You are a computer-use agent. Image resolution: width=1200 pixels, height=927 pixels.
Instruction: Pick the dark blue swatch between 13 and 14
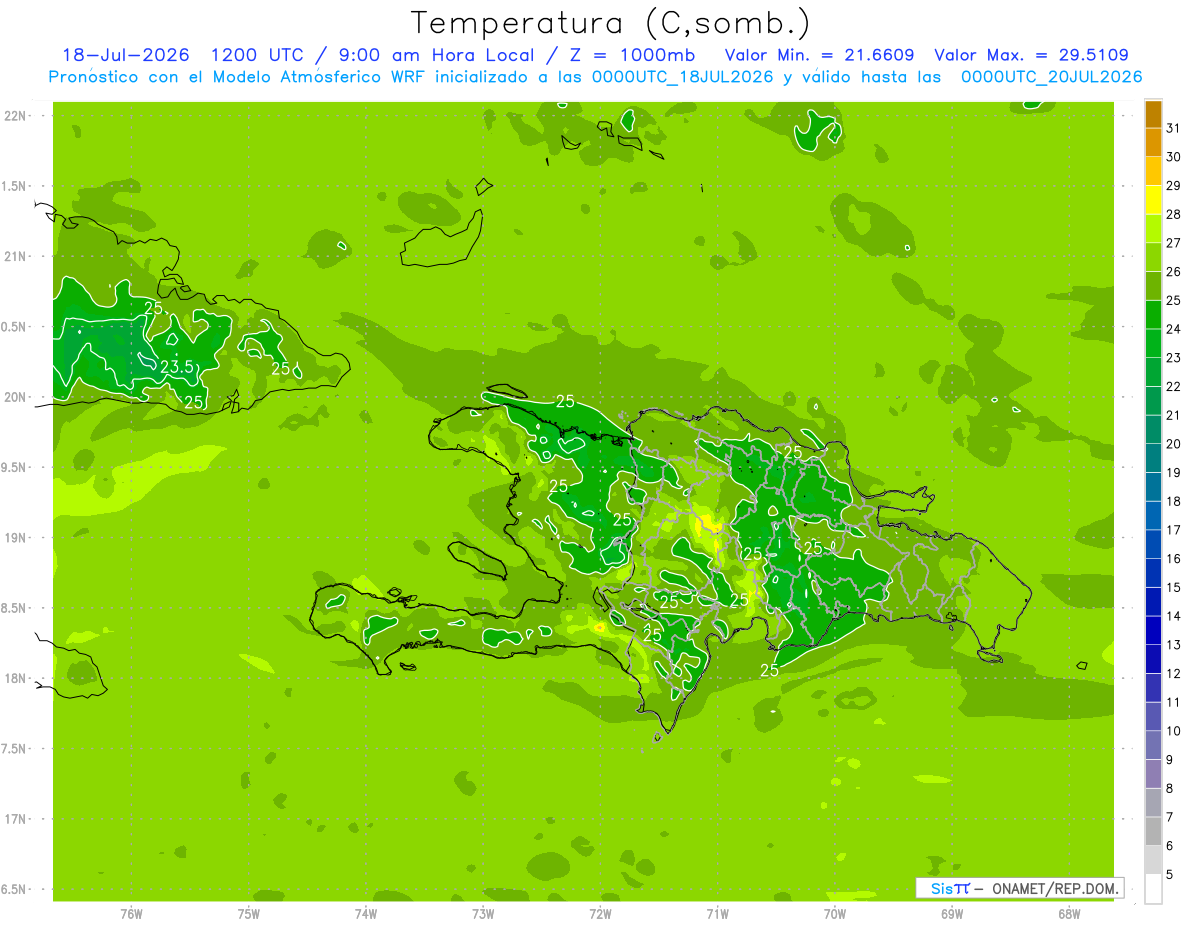pos(1153,631)
